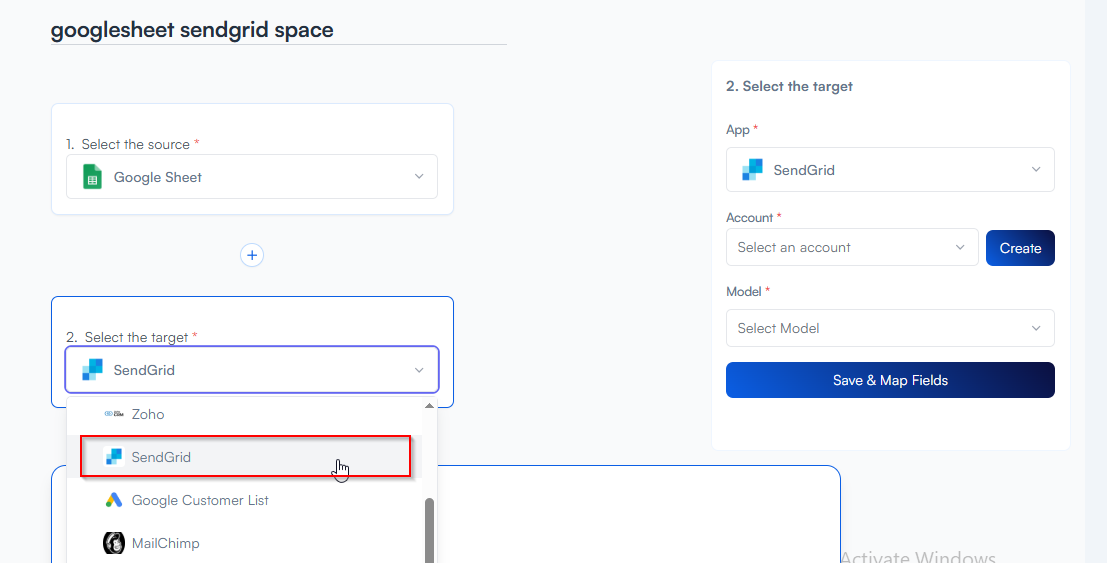Click SendGrid logo in highlighted list option
Screen dimensions: 1107x563
point(114,457)
